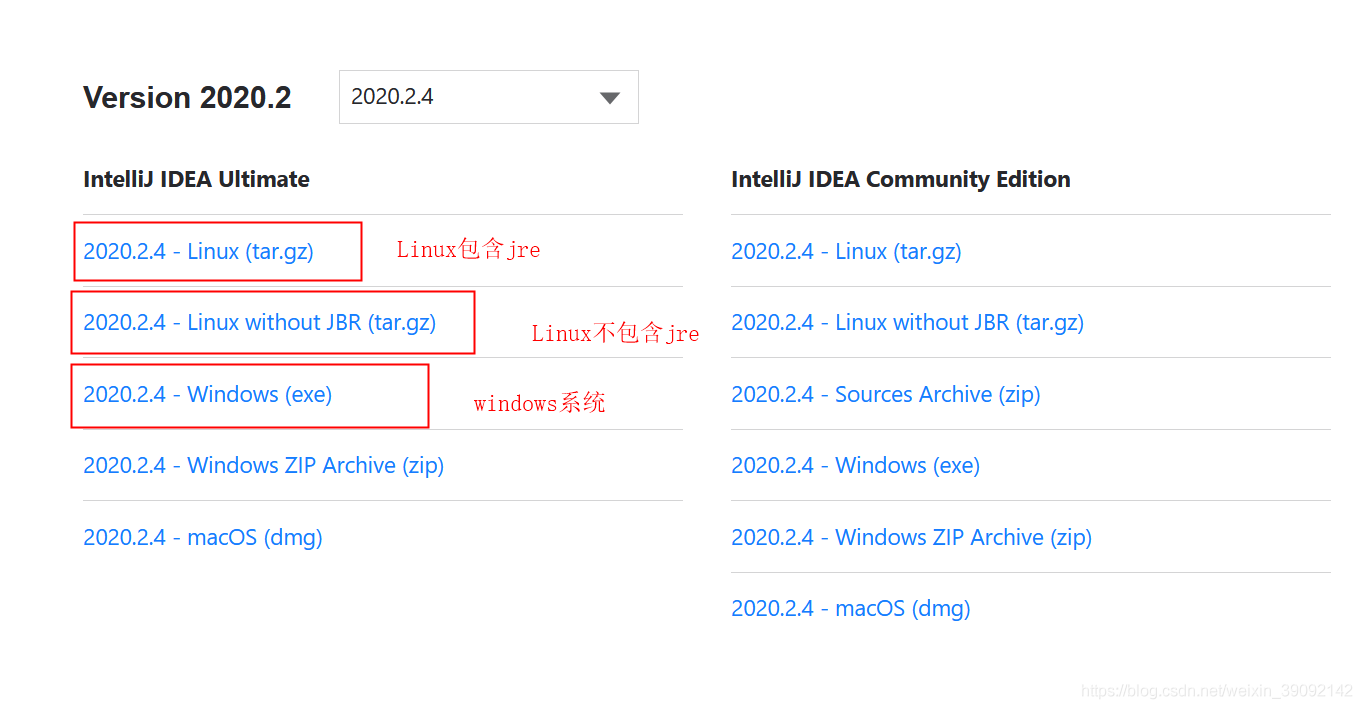Click the IntelliJ IDEA Community Edition heading
Viewport: 1362px width, 709px height.
(901, 179)
